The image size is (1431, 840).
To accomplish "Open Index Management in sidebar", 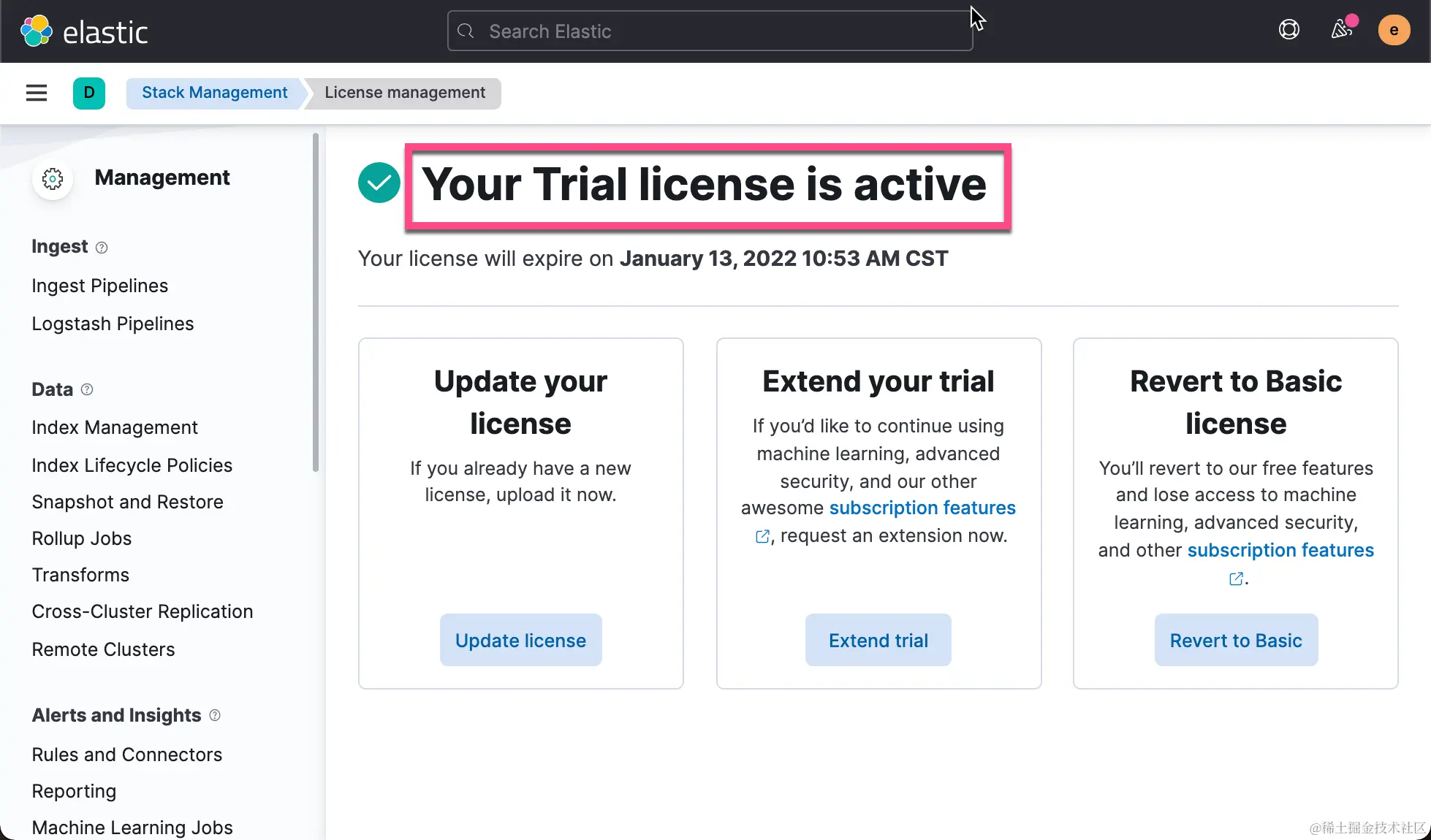I will (x=115, y=427).
